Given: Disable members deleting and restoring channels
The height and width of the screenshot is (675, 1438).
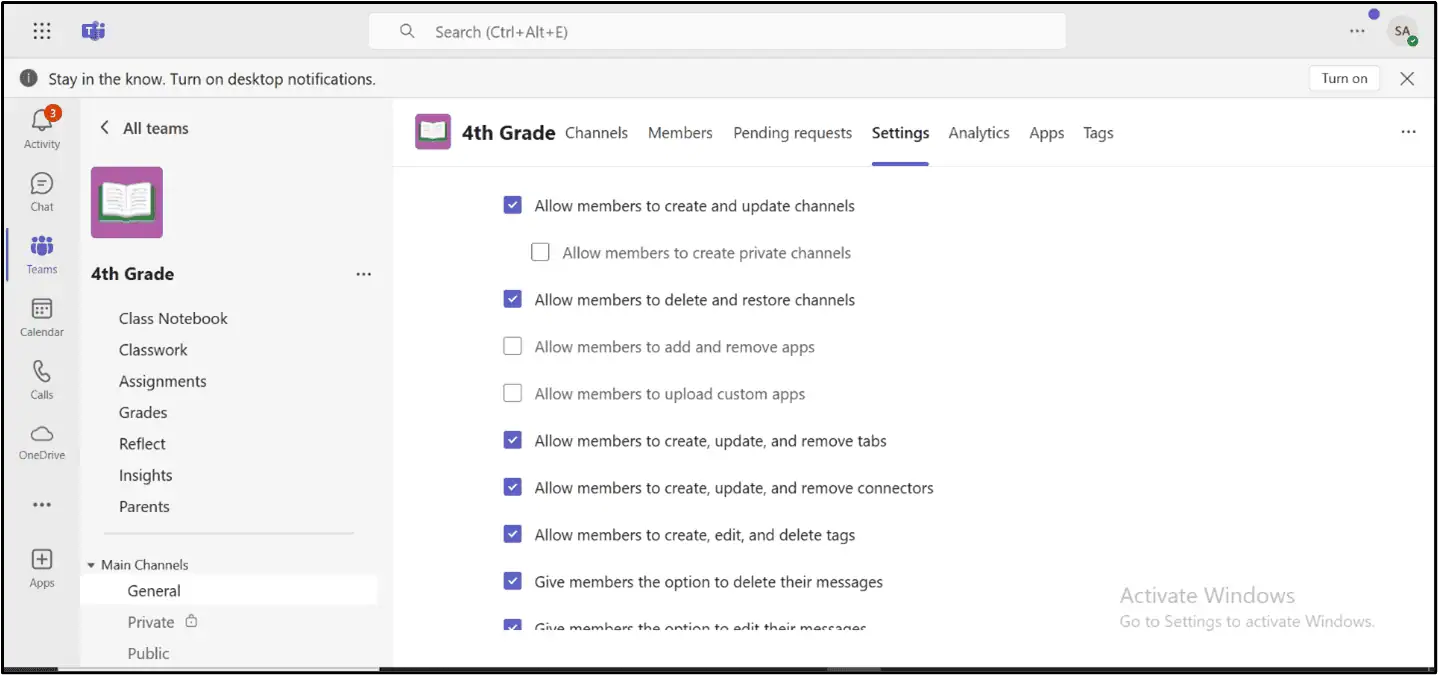Looking at the screenshot, I should coord(513,299).
